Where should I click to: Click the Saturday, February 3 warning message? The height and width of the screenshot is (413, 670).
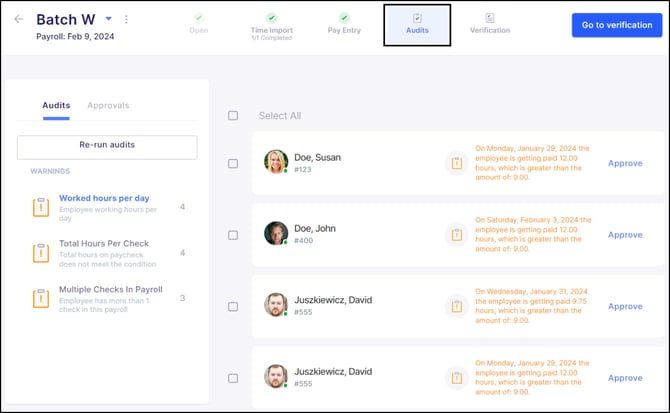point(533,234)
